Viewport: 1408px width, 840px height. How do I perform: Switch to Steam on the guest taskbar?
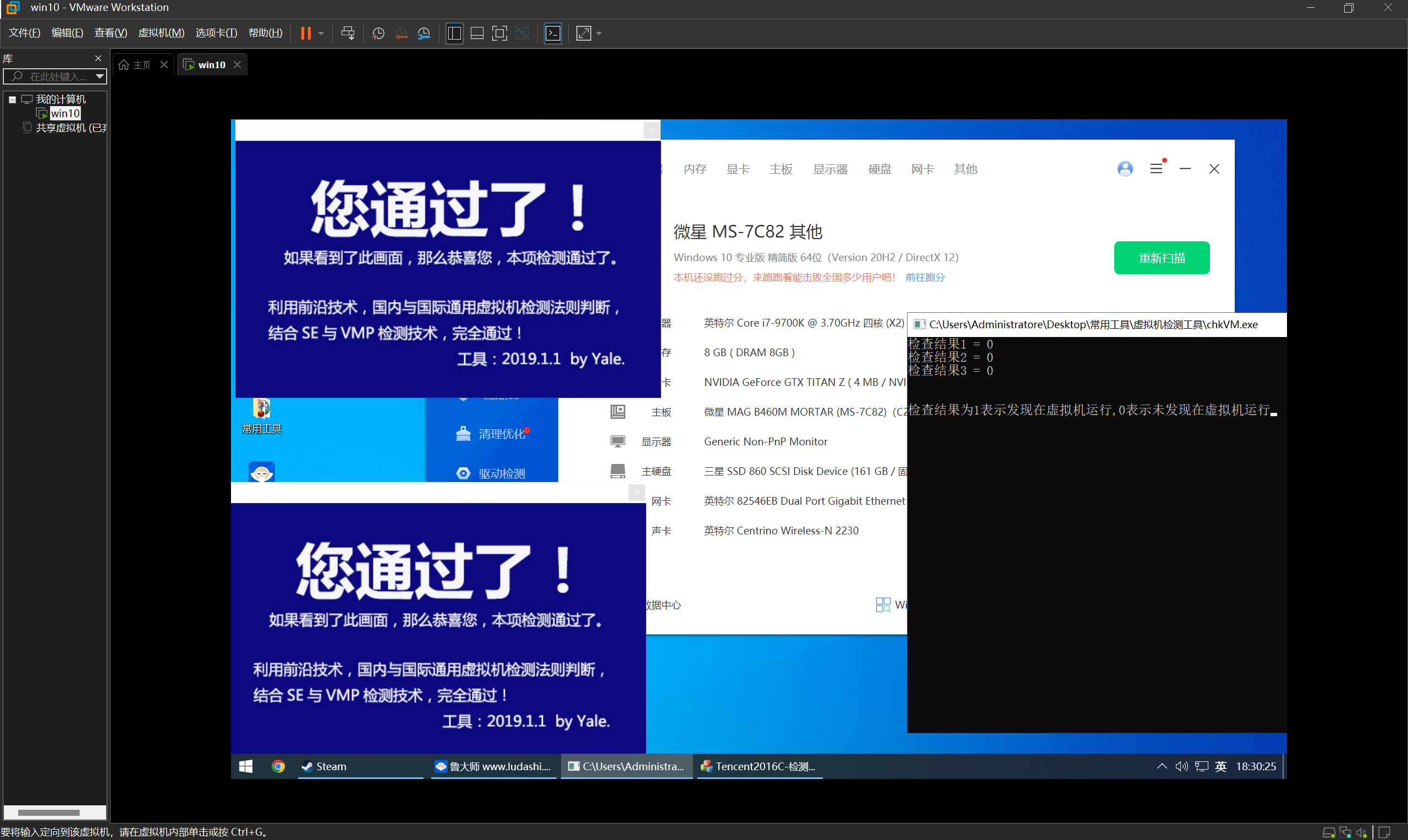point(361,766)
